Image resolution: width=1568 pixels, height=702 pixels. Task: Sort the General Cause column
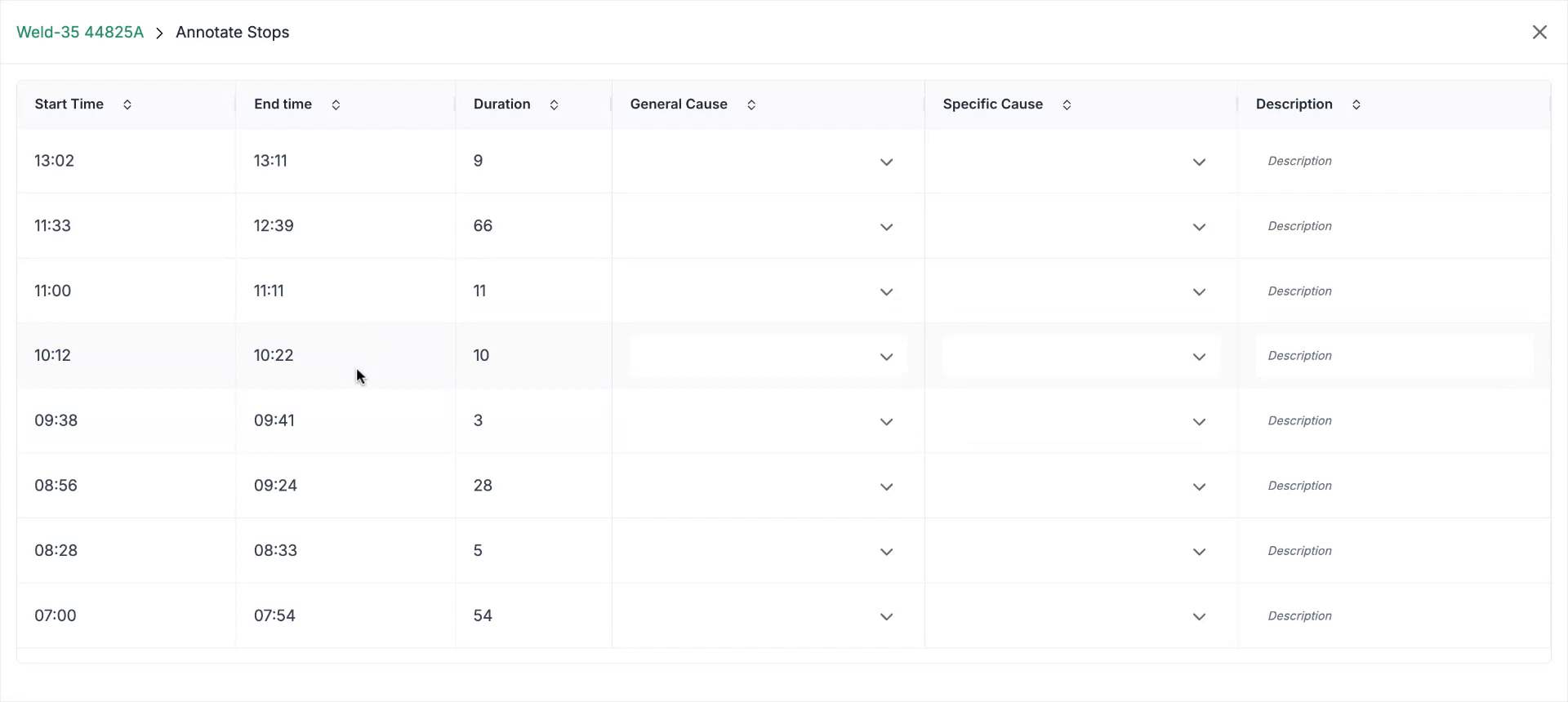pyautogui.click(x=751, y=104)
